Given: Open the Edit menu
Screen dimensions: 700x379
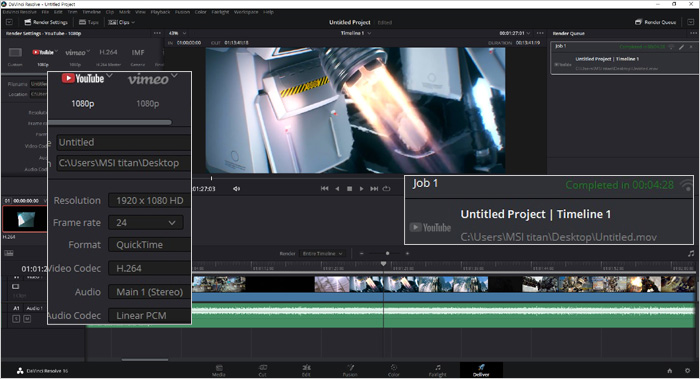Looking at the screenshot, I should [58, 12].
